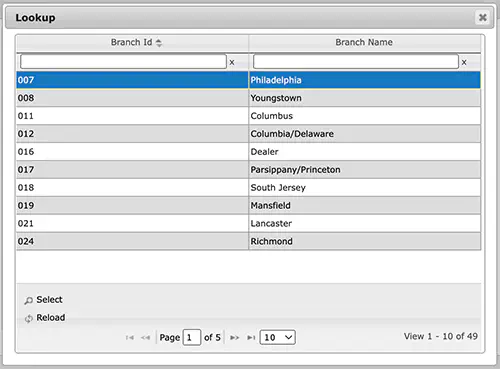Open the rows-per-page dropdown showing 10
The width and height of the screenshot is (500, 369).
click(x=278, y=337)
